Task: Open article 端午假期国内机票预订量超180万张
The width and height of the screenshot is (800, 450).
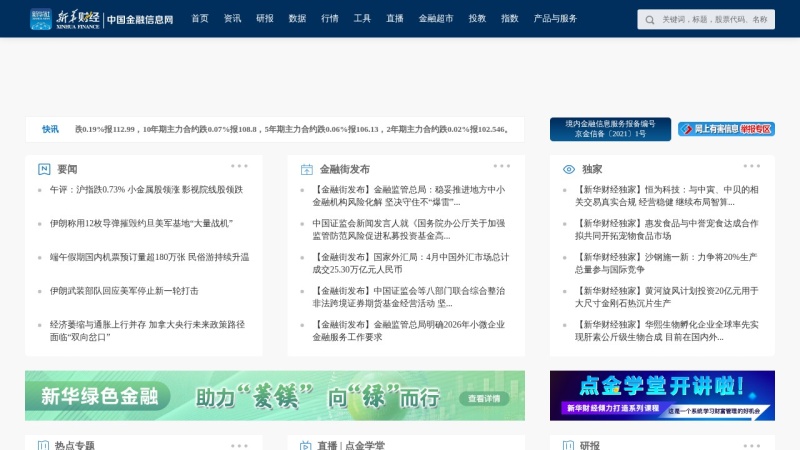Action: pos(149,257)
